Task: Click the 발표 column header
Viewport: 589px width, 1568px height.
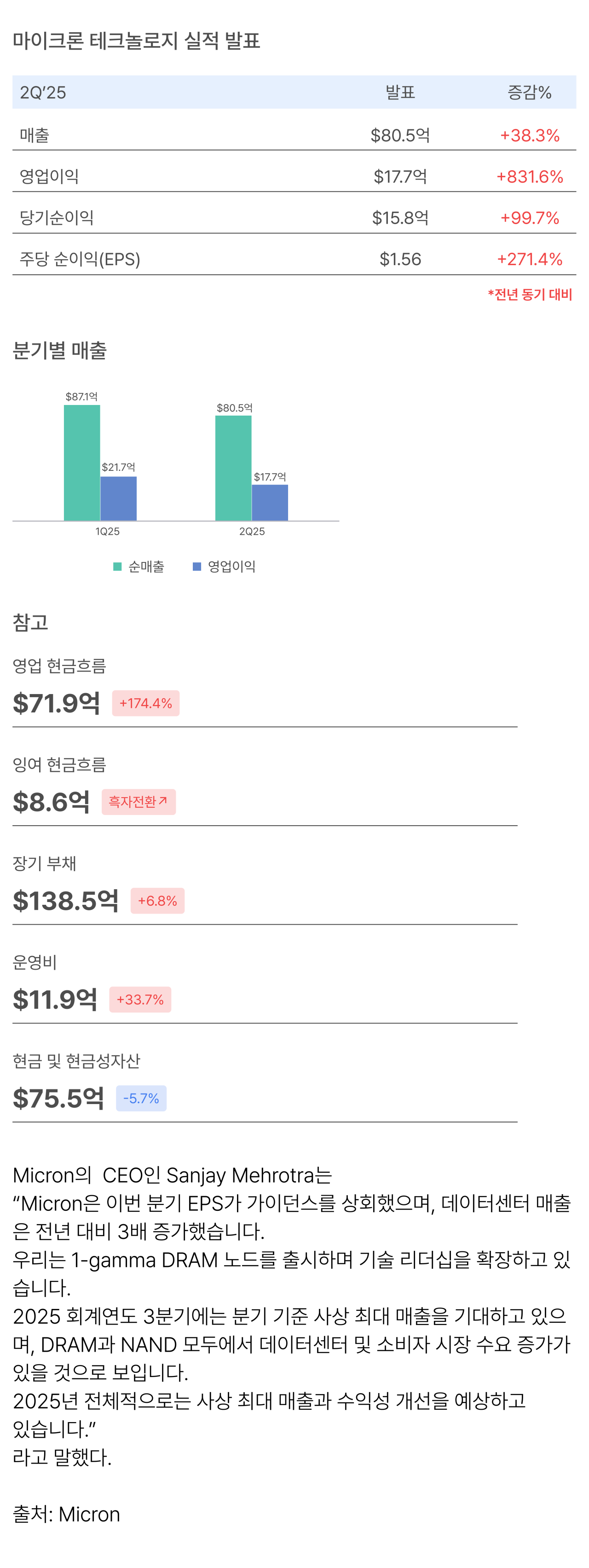Action: 400,93
